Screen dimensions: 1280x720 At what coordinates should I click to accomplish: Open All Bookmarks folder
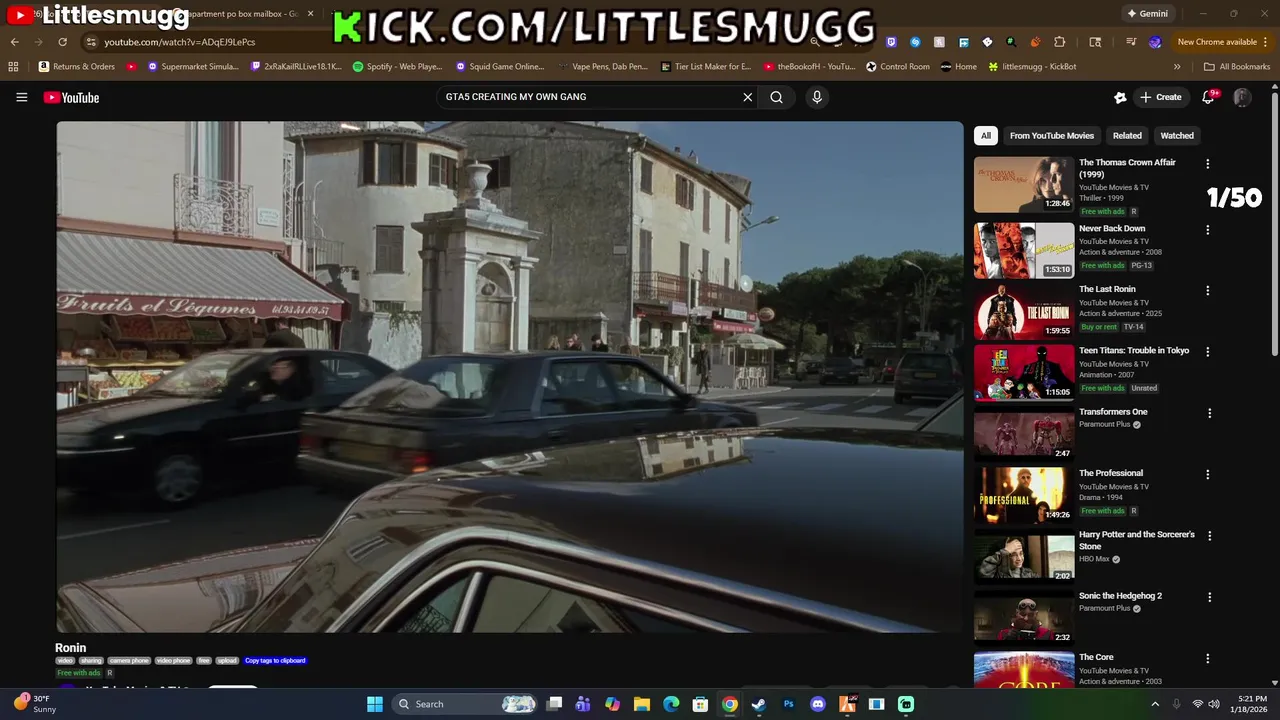[1237, 67]
